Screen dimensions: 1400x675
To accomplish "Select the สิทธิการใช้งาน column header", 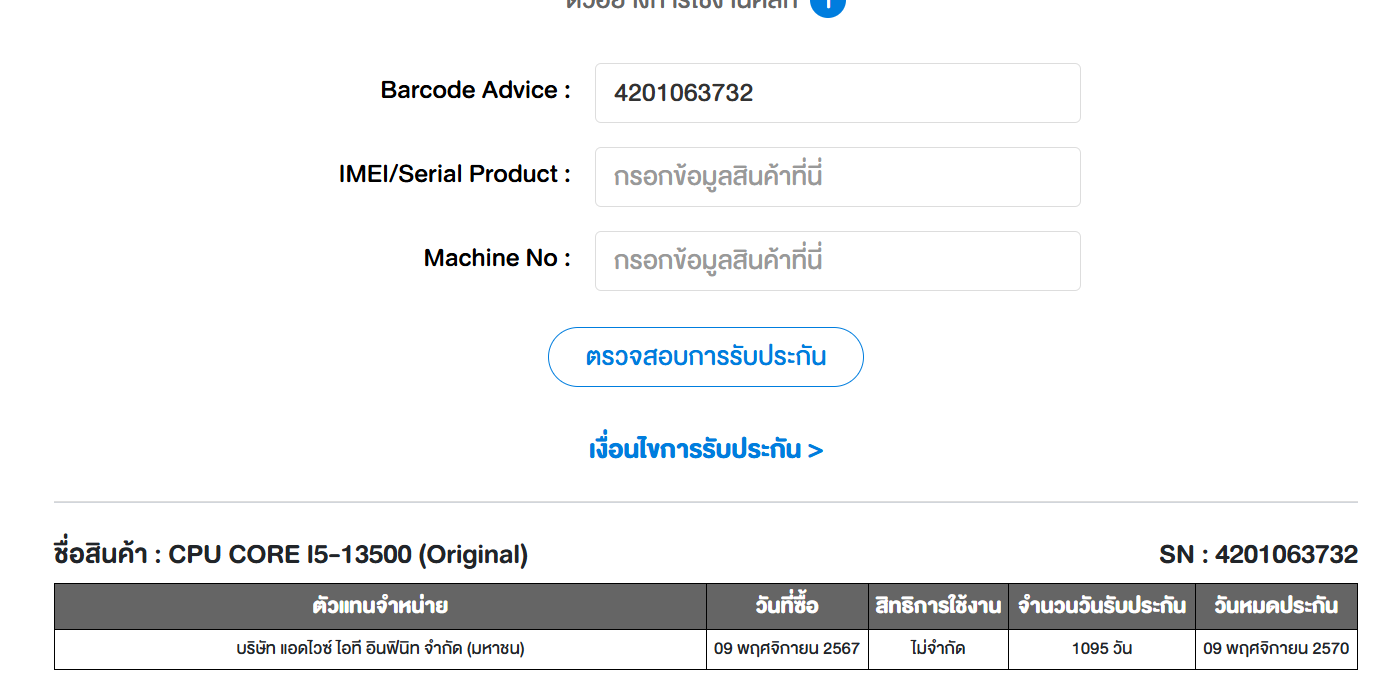I will 938,606.
